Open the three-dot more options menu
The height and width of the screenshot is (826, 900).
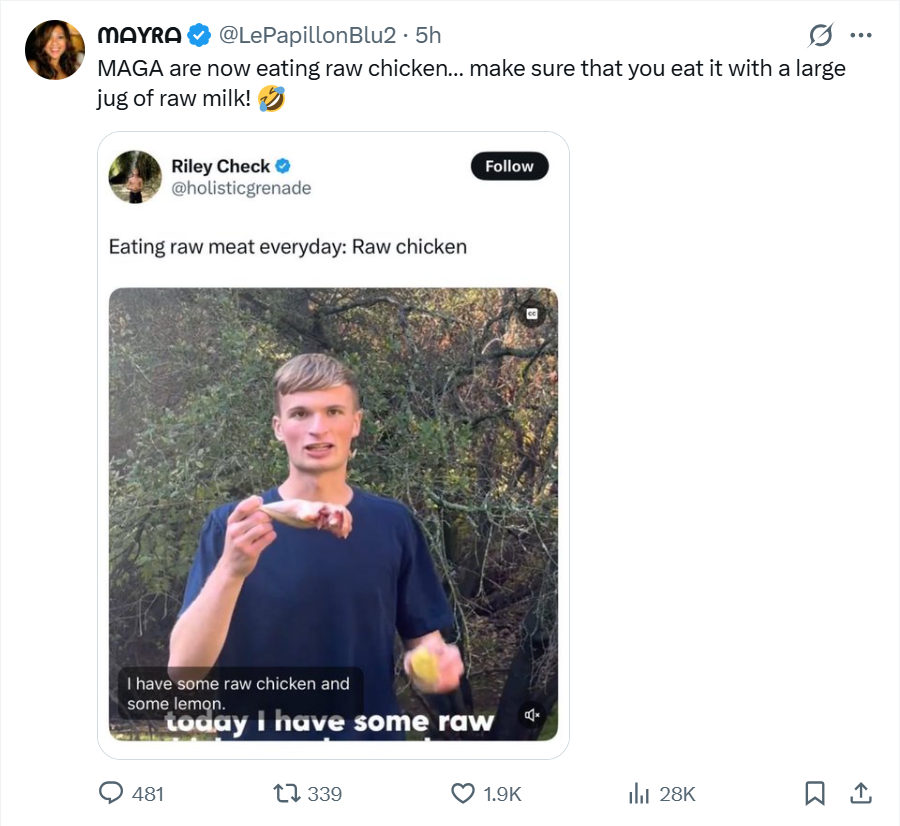point(860,36)
